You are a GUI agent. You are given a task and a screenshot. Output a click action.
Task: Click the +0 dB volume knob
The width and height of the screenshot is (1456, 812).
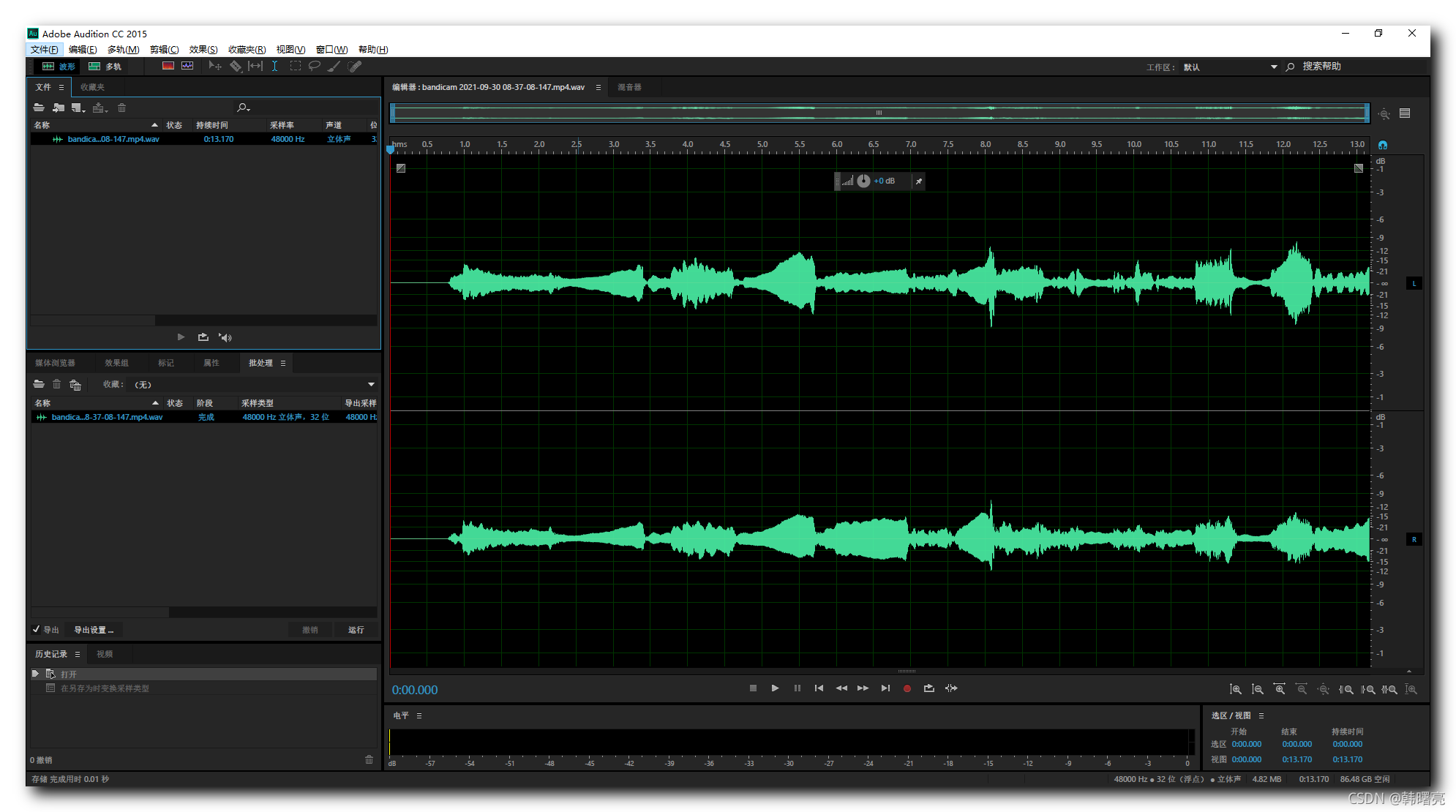[x=863, y=181]
